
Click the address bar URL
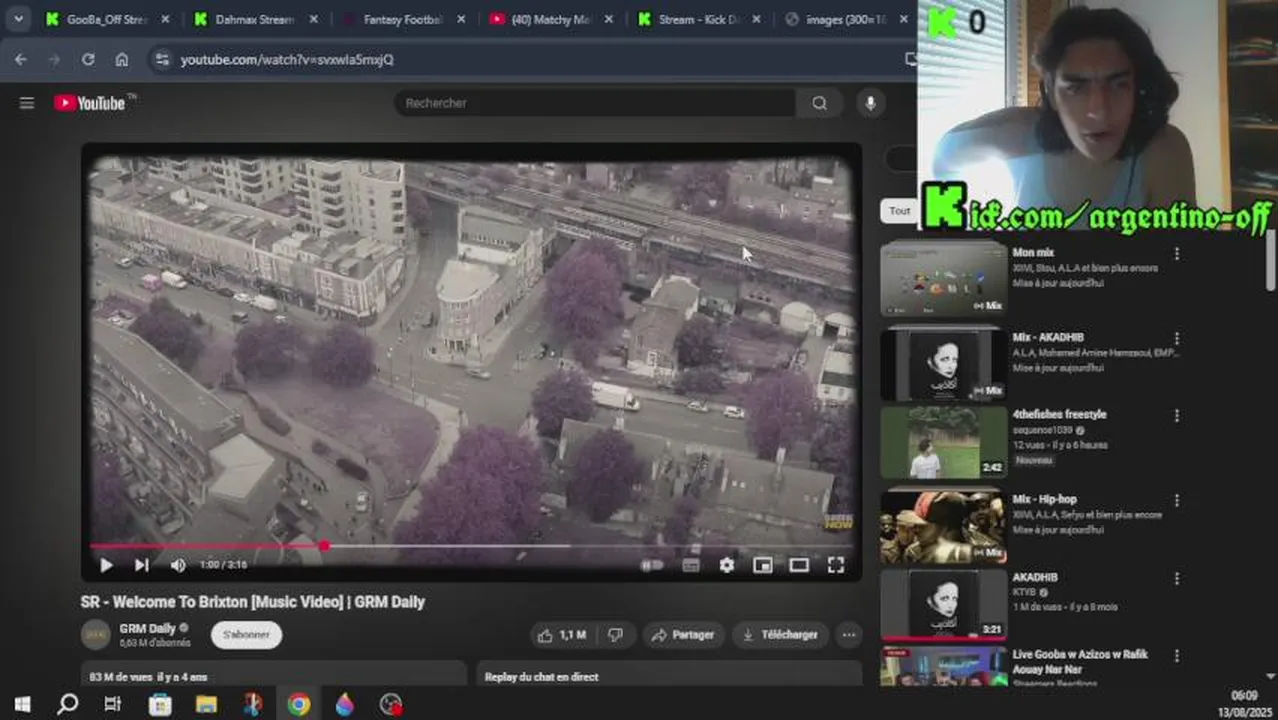click(x=287, y=60)
